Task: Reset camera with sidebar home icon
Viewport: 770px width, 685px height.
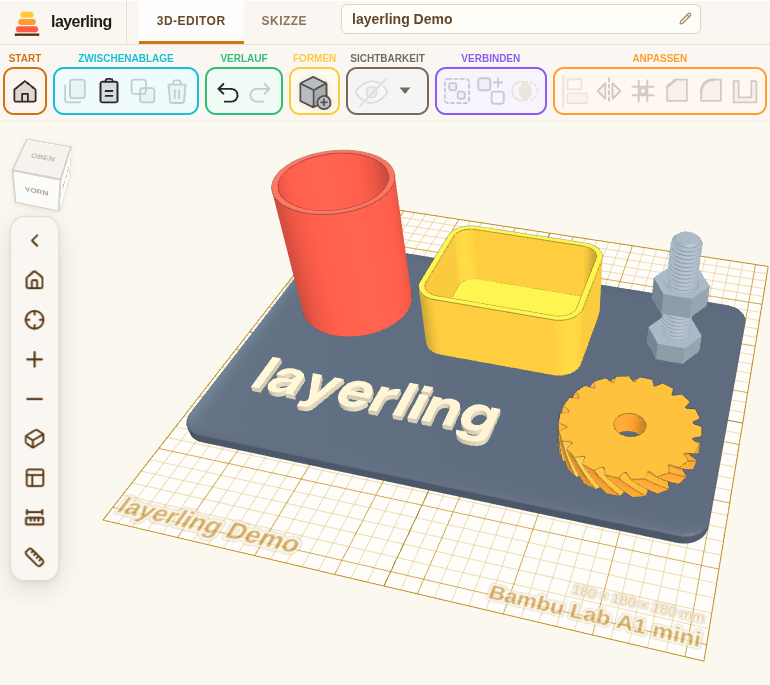Action: 34,280
